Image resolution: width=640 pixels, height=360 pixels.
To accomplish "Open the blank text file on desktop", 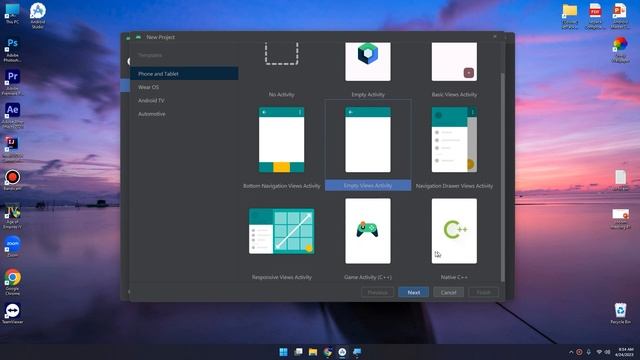I will 620,180.
